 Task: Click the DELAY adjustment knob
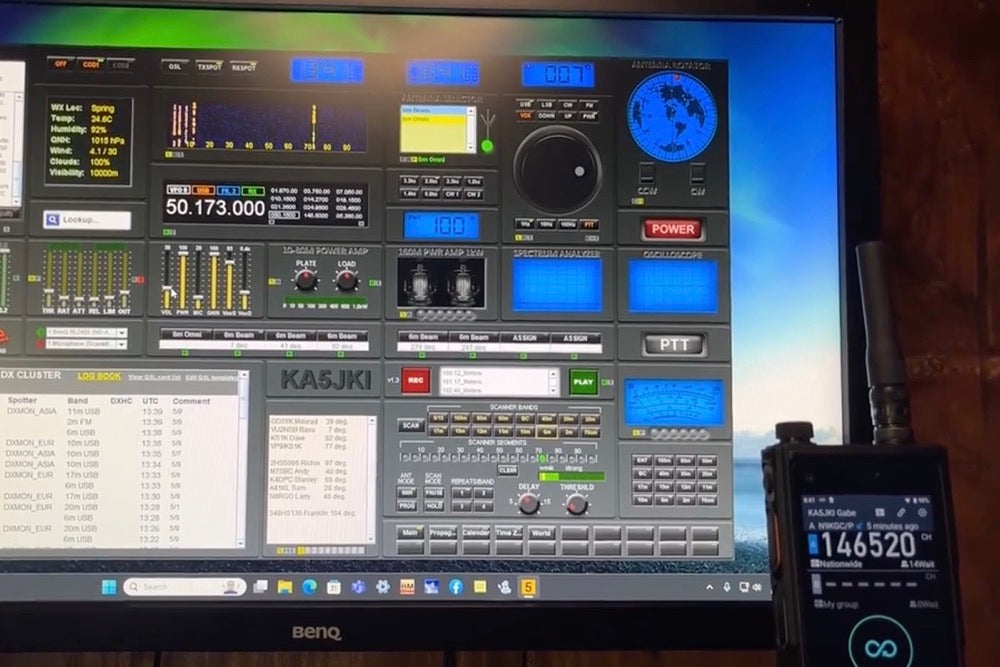[x=528, y=503]
